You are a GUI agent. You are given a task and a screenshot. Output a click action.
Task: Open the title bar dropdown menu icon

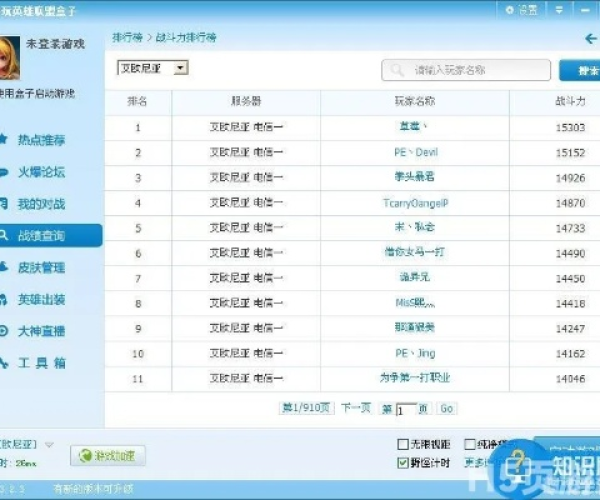tap(559, 10)
